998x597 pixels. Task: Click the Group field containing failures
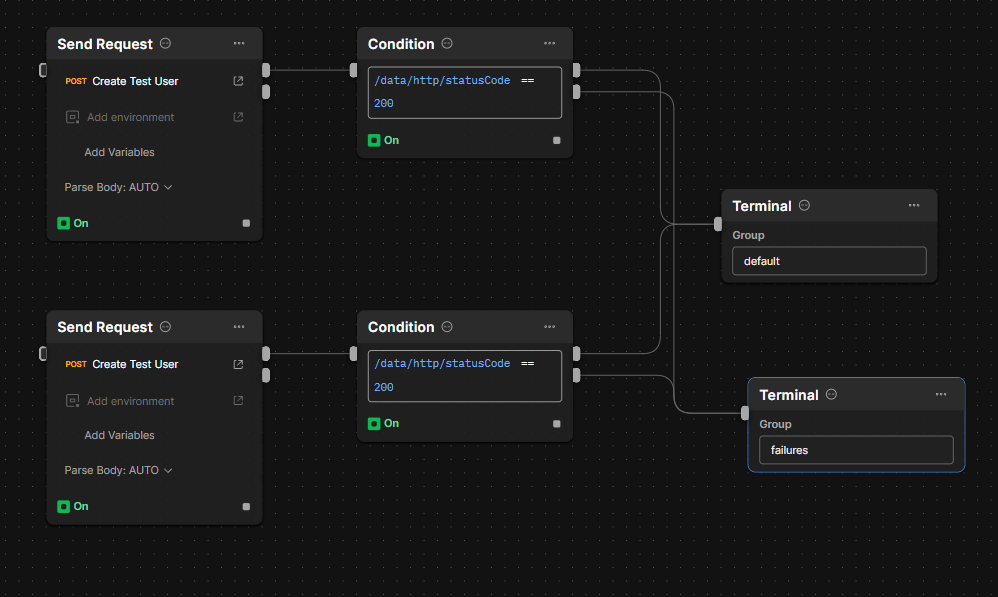click(x=856, y=450)
